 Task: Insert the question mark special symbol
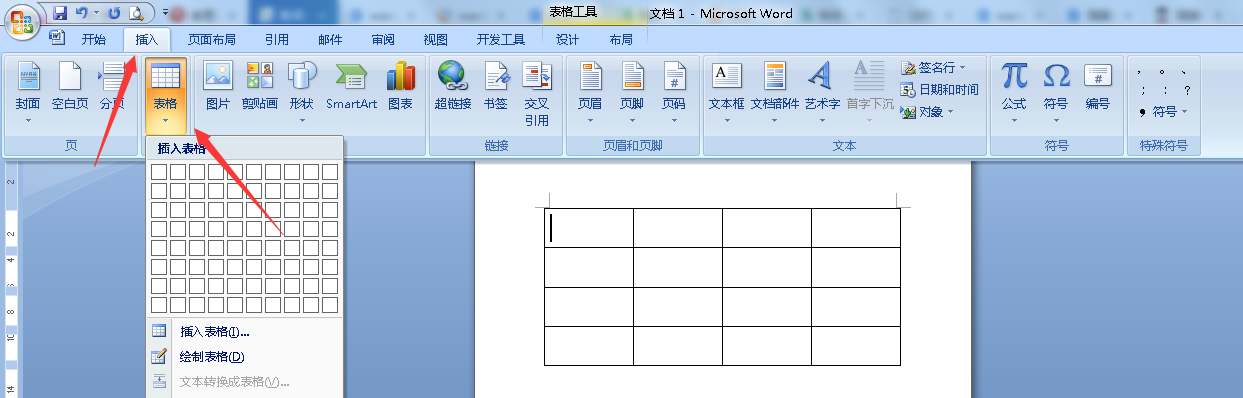(x=1186, y=90)
